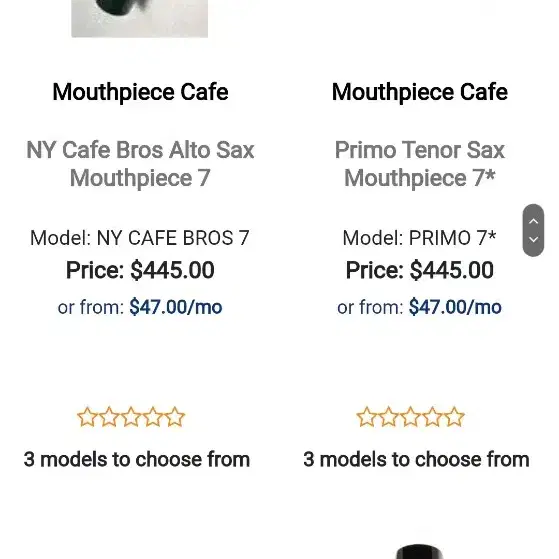Click the bottom-right black mouthpiece thumbnail
The image size is (559, 559).
tap(419, 552)
